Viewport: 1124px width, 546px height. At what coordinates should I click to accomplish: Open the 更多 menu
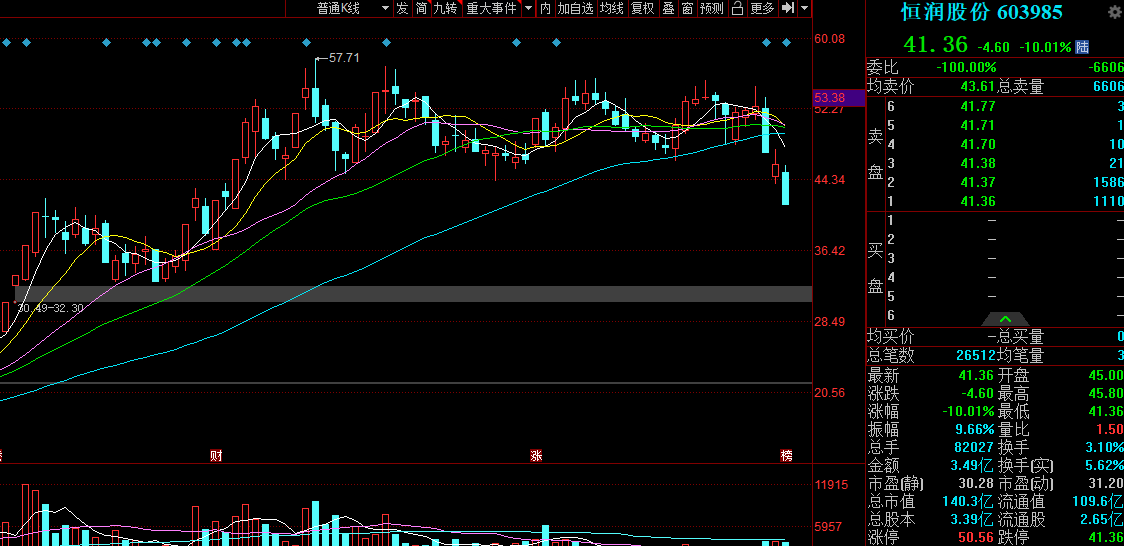[x=762, y=9]
